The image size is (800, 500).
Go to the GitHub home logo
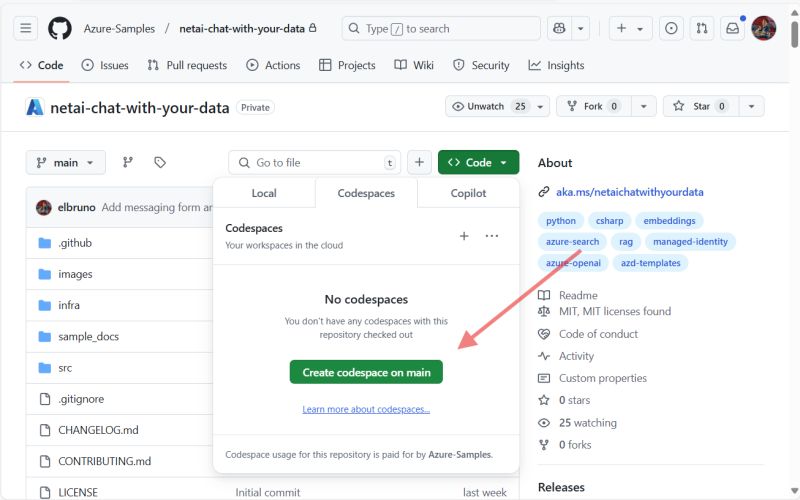(x=60, y=29)
